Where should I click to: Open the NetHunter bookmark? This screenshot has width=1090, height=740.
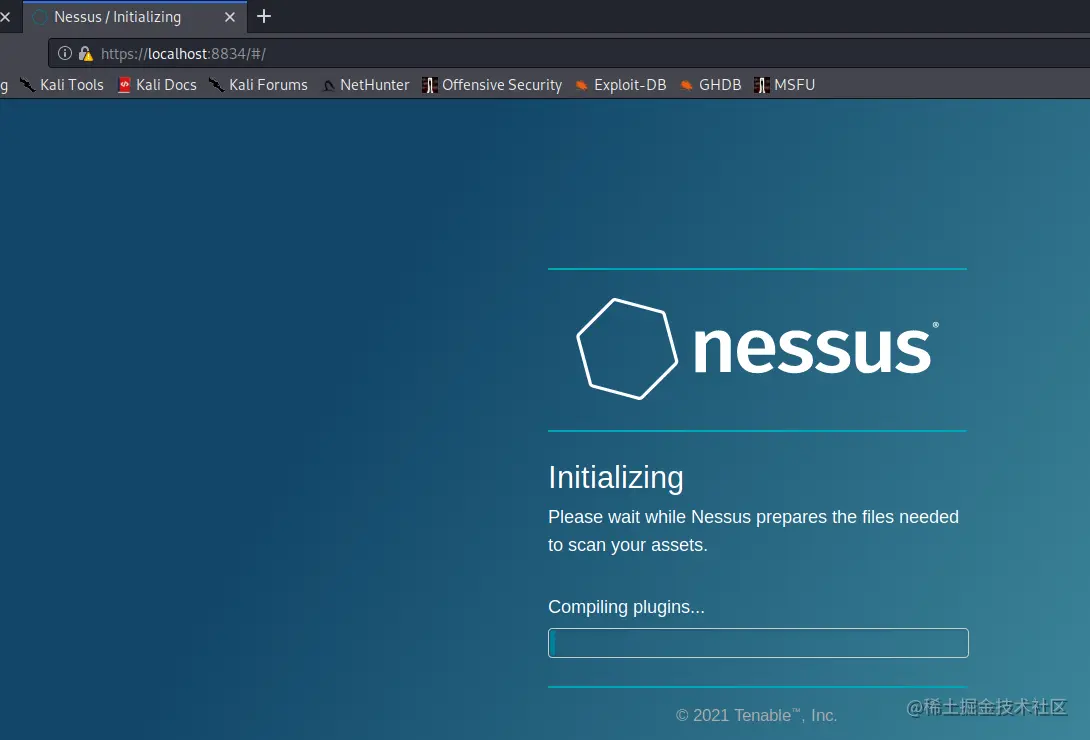[366, 85]
